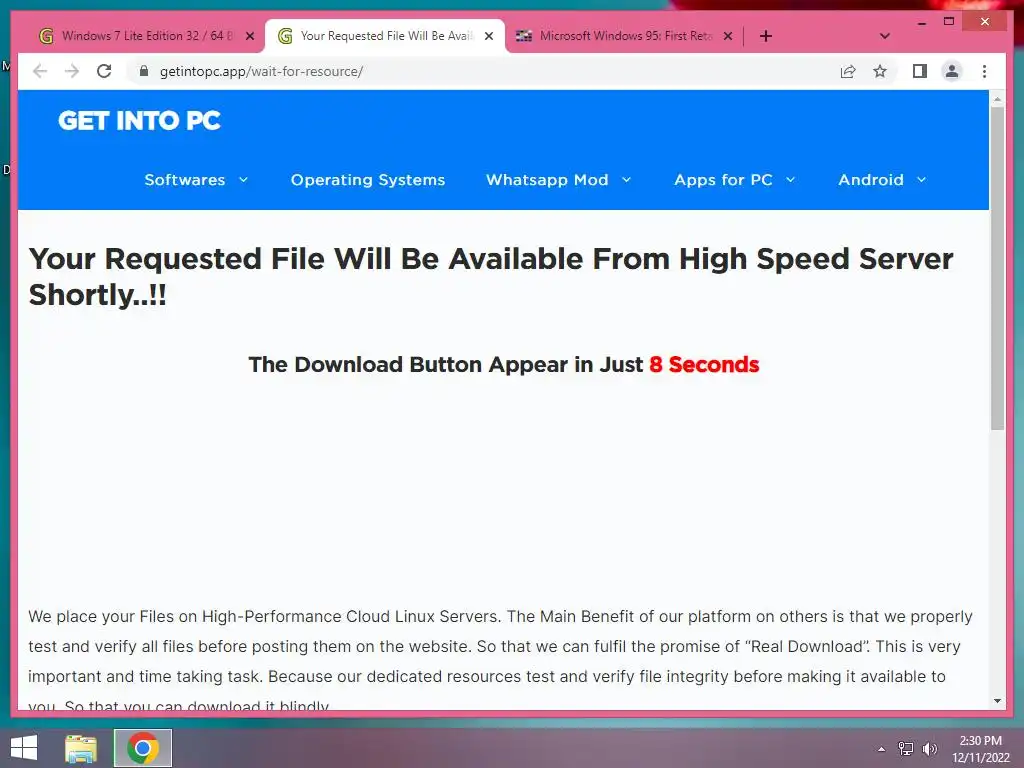Viewport: 1024px width, 768px height.
Task: Expand the Apps for PC chevron
Action: click(x=790, y=180)
